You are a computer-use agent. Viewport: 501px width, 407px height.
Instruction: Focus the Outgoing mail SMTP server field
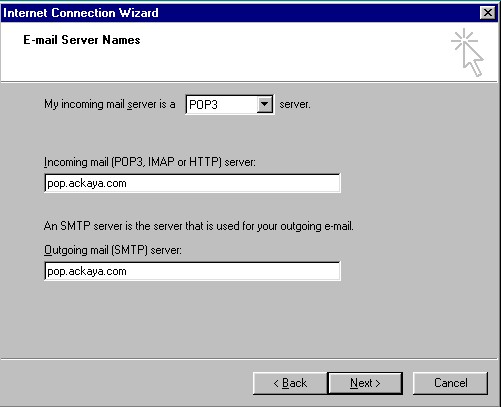point(192,271)
